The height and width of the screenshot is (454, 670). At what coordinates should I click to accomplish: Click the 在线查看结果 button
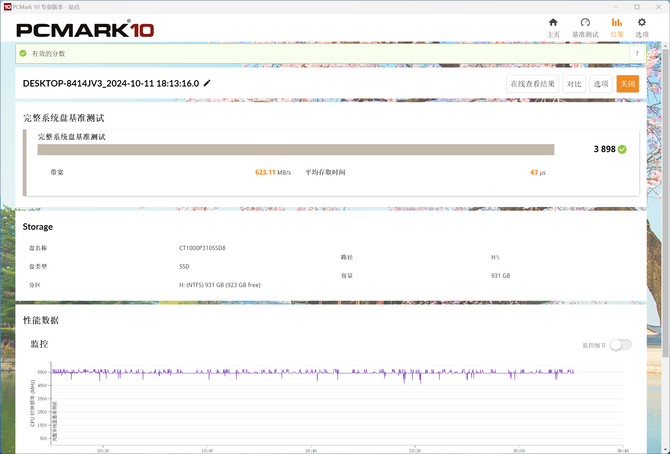pos(532,84)
